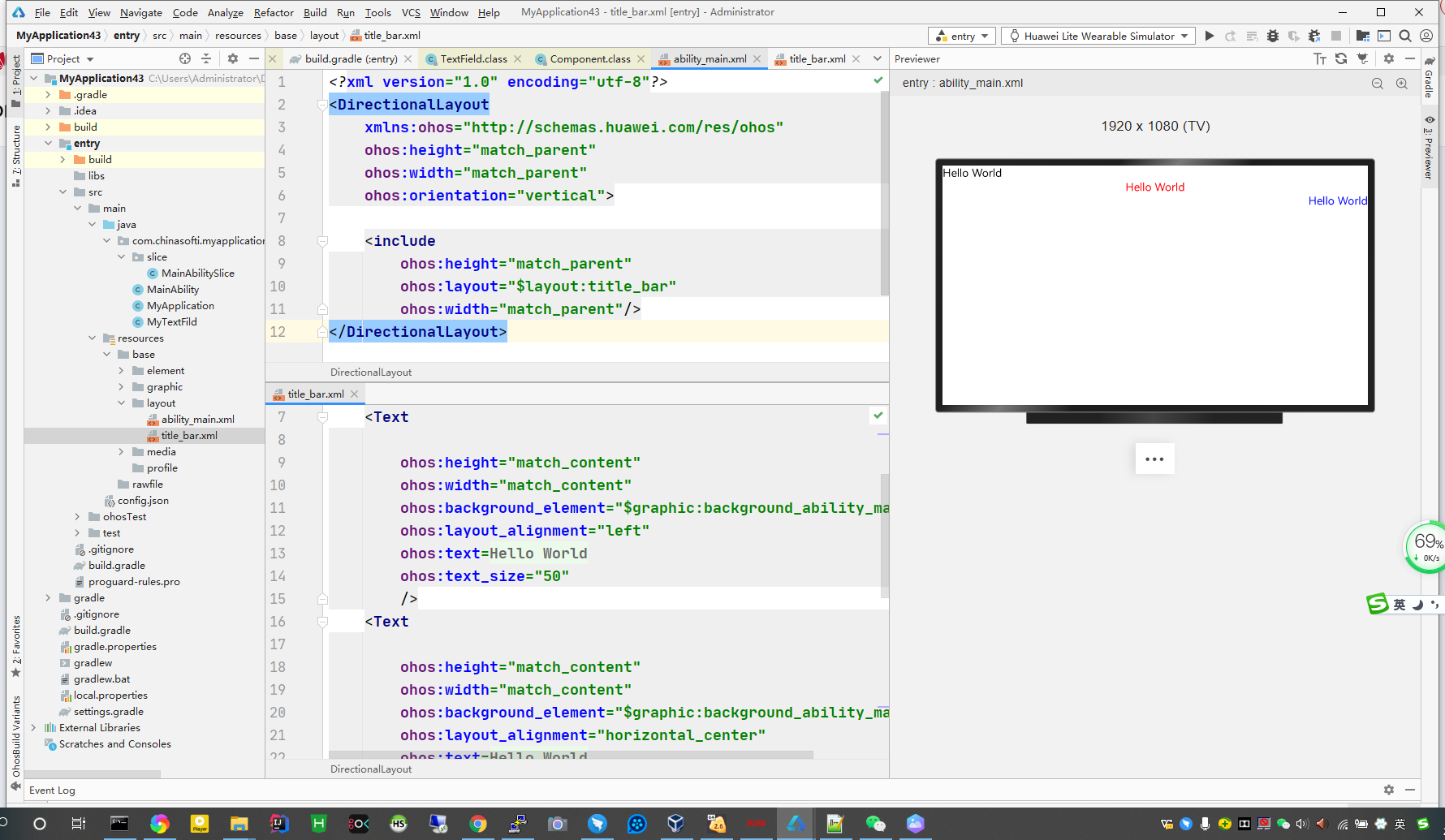
Task: Show hidden editor tabs dropdown
Action: [x=878, y=58]
